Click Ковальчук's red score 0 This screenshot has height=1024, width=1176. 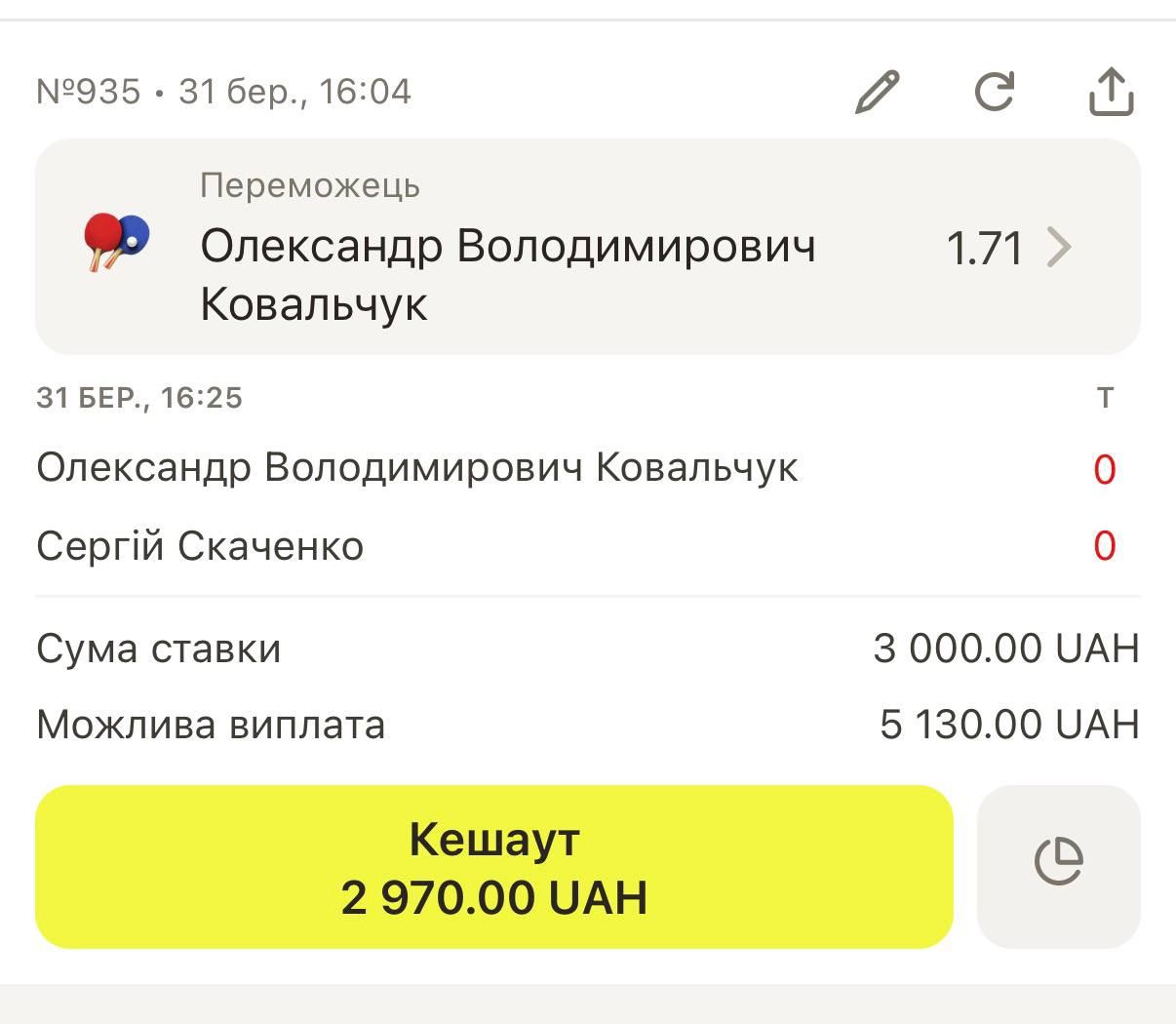click(1104, 470)
